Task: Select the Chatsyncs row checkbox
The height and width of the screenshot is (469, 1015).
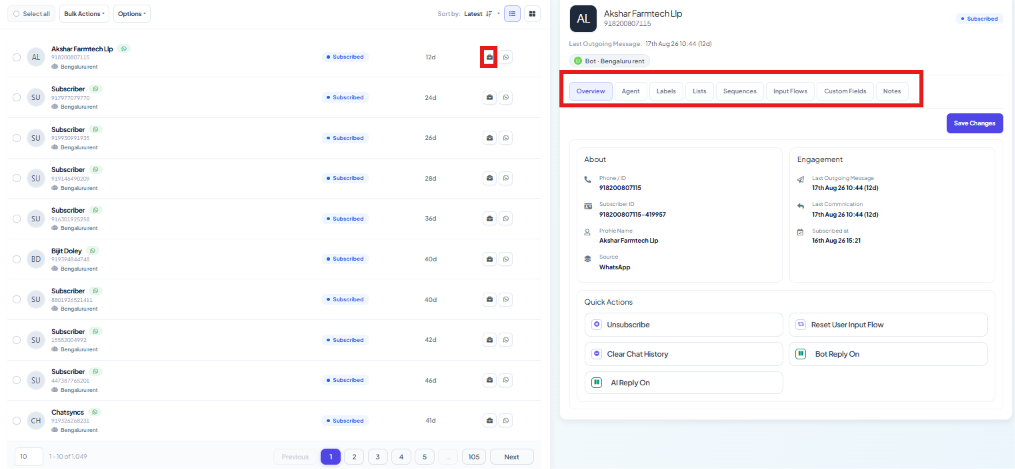Action: (17, 420)
